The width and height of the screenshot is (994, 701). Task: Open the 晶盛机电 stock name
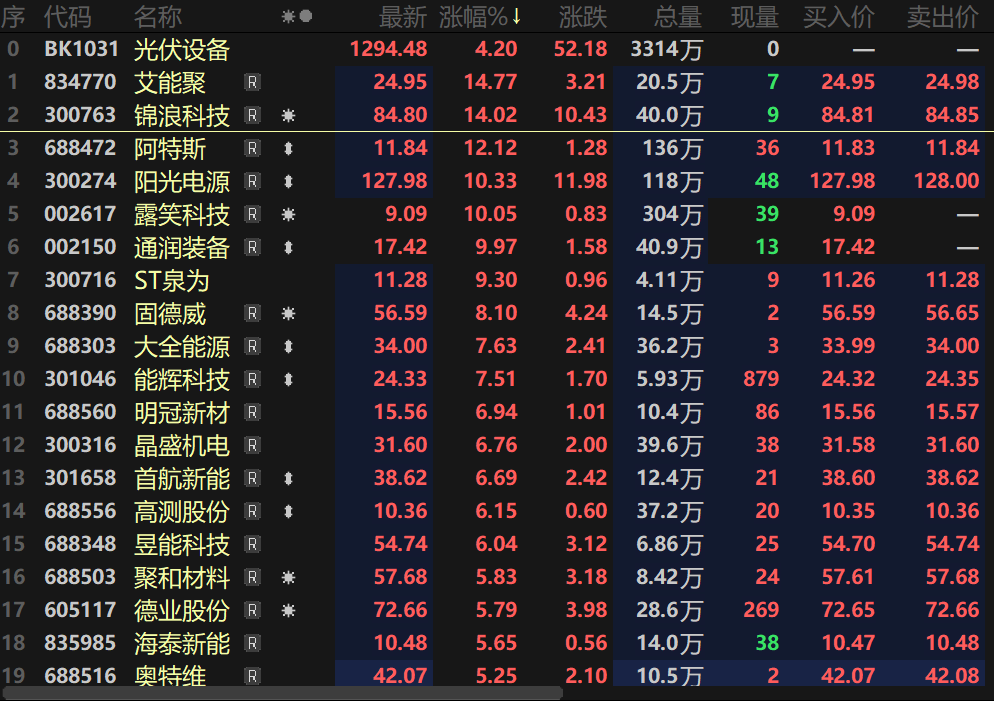182,446
